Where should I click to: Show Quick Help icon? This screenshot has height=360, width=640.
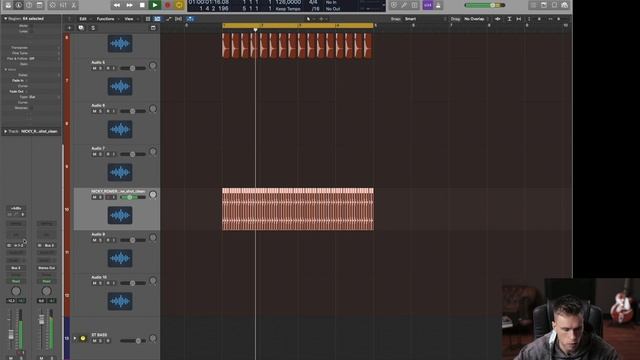pos(29,5)
